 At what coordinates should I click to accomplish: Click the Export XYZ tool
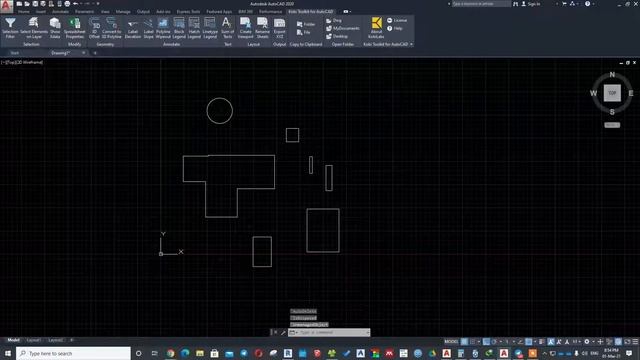coord(280,28)
